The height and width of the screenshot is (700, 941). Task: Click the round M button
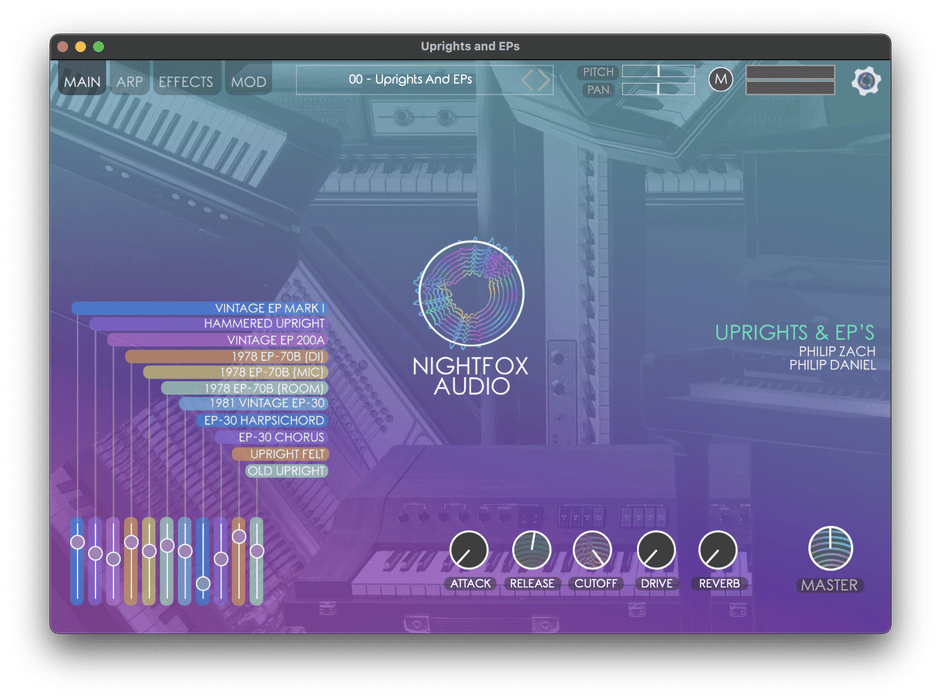pos(721,80)
